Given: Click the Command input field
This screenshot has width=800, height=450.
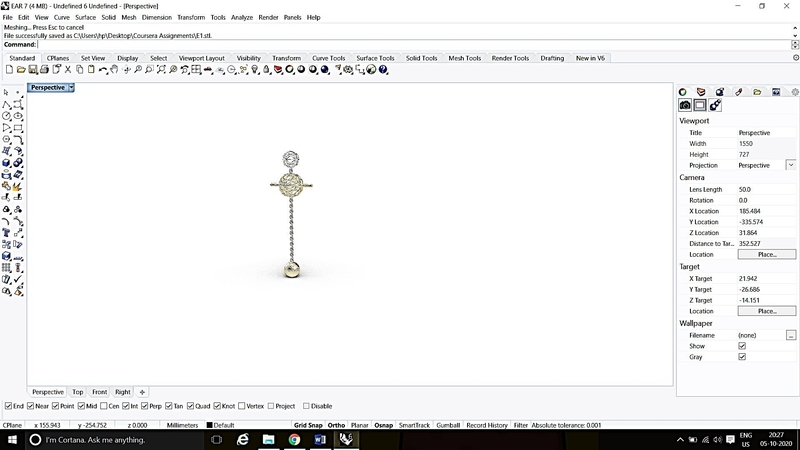Looking at the screenshot, I should coord(413,45).
